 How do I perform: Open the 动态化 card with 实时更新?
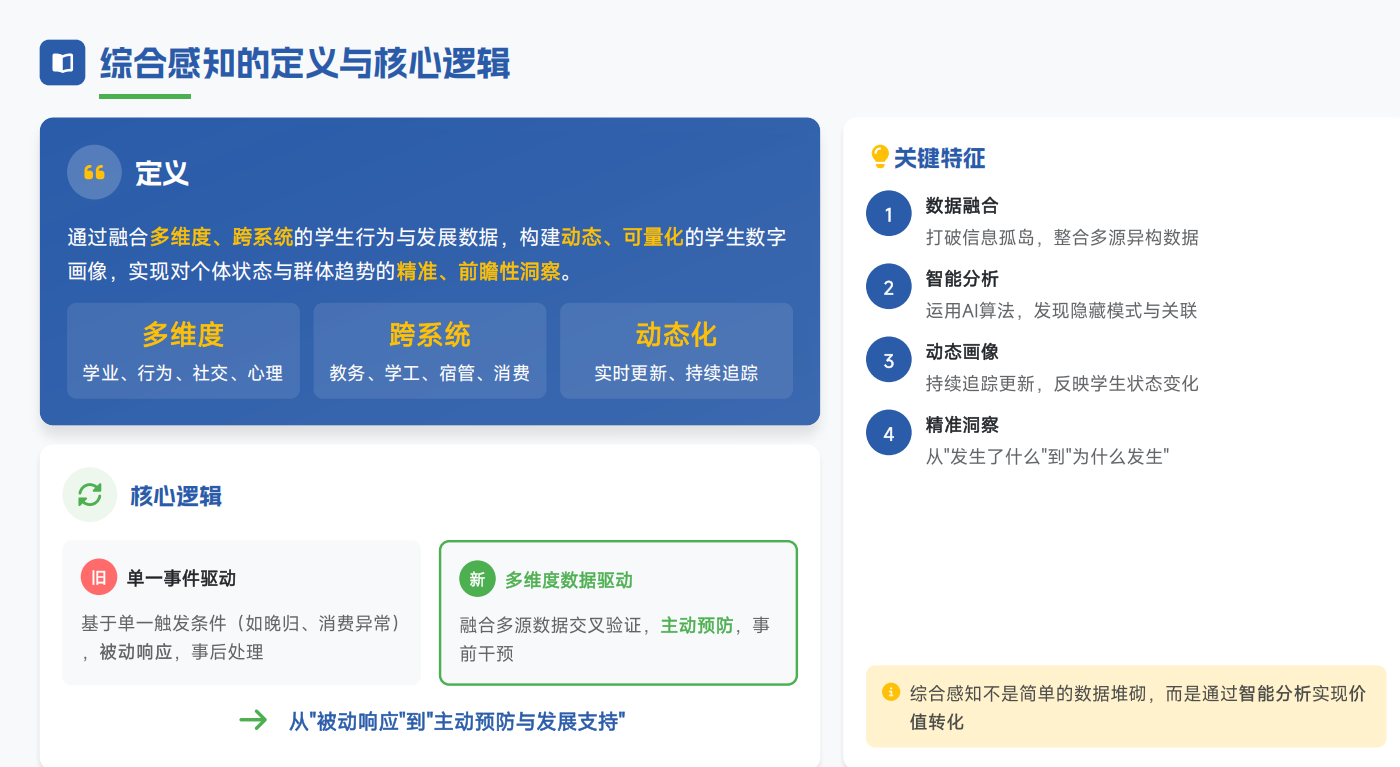point(676,351)
